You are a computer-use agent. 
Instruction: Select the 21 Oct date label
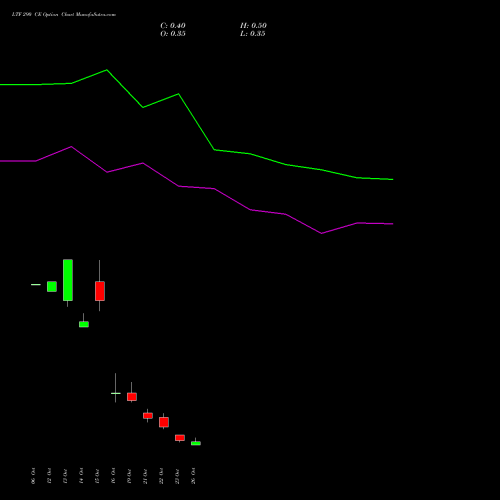[x=145, y=476]
